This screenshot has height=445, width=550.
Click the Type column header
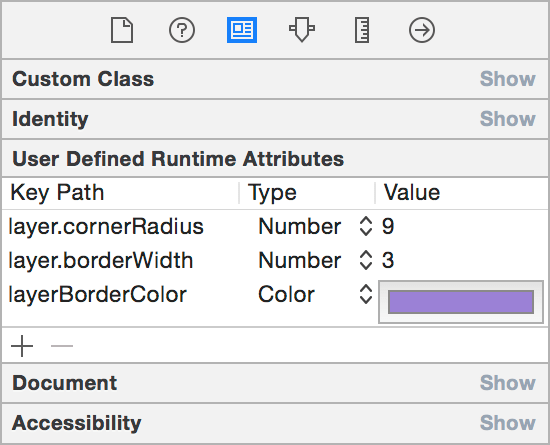coord(272,193)
